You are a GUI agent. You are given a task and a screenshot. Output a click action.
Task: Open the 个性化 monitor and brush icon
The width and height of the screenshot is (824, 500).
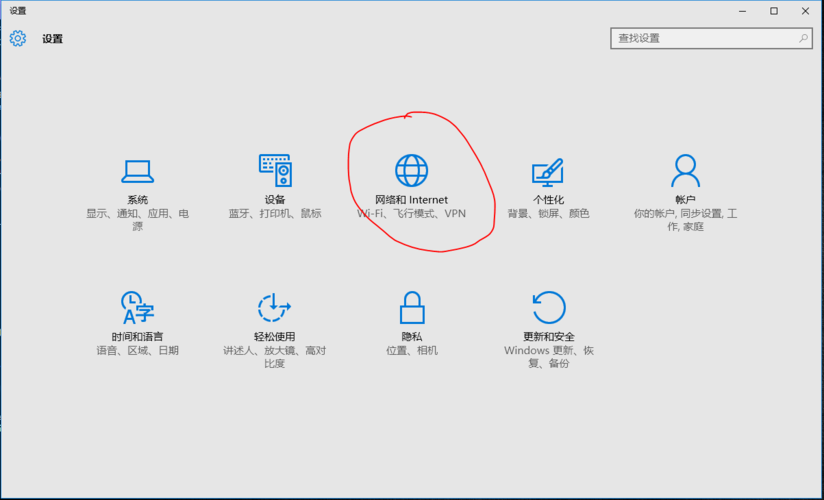click(548, 172)
